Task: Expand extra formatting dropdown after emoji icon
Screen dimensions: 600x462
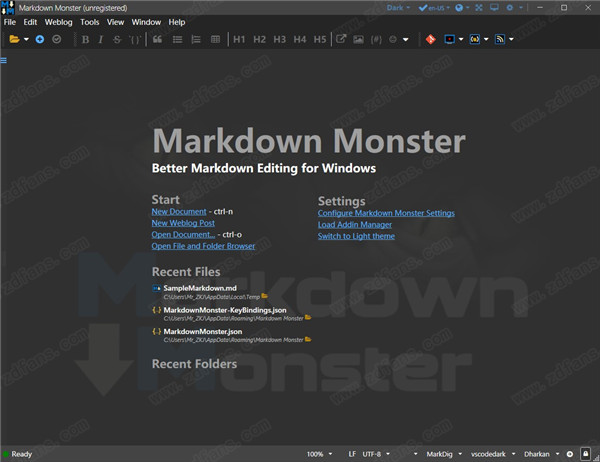Action: tap(406, 39)
